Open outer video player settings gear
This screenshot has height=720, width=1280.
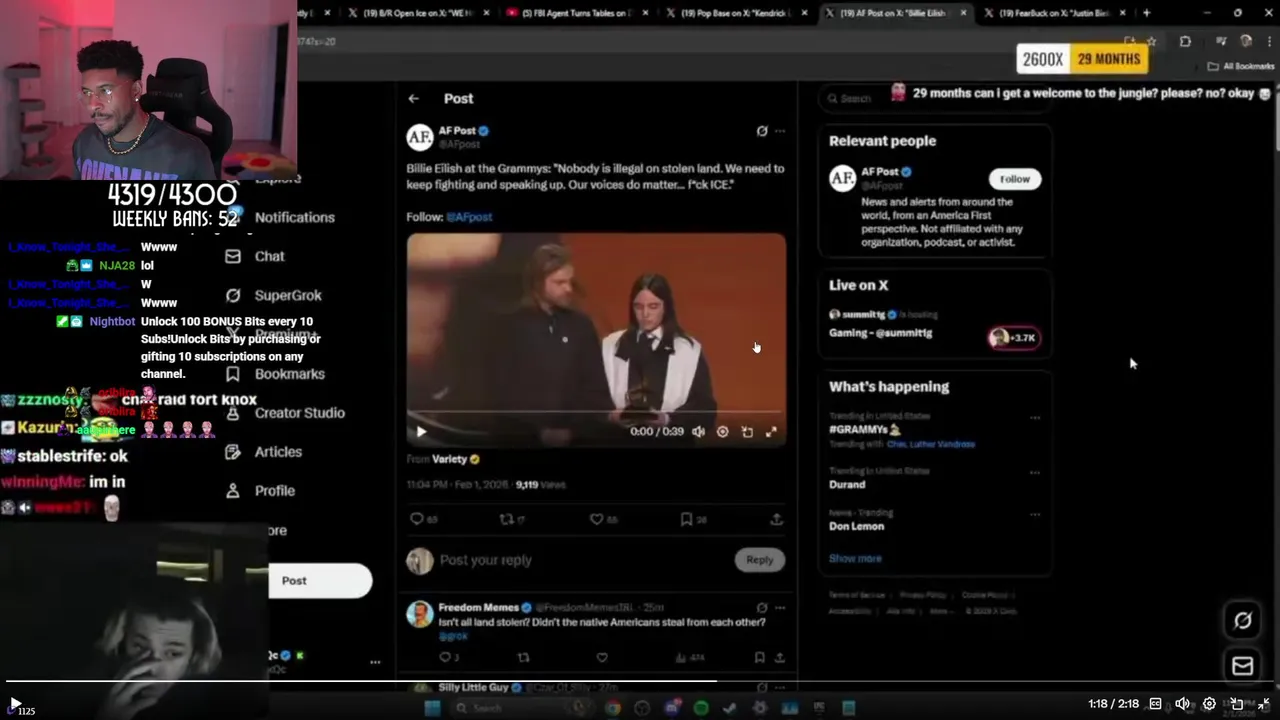tap(1209, 704)
